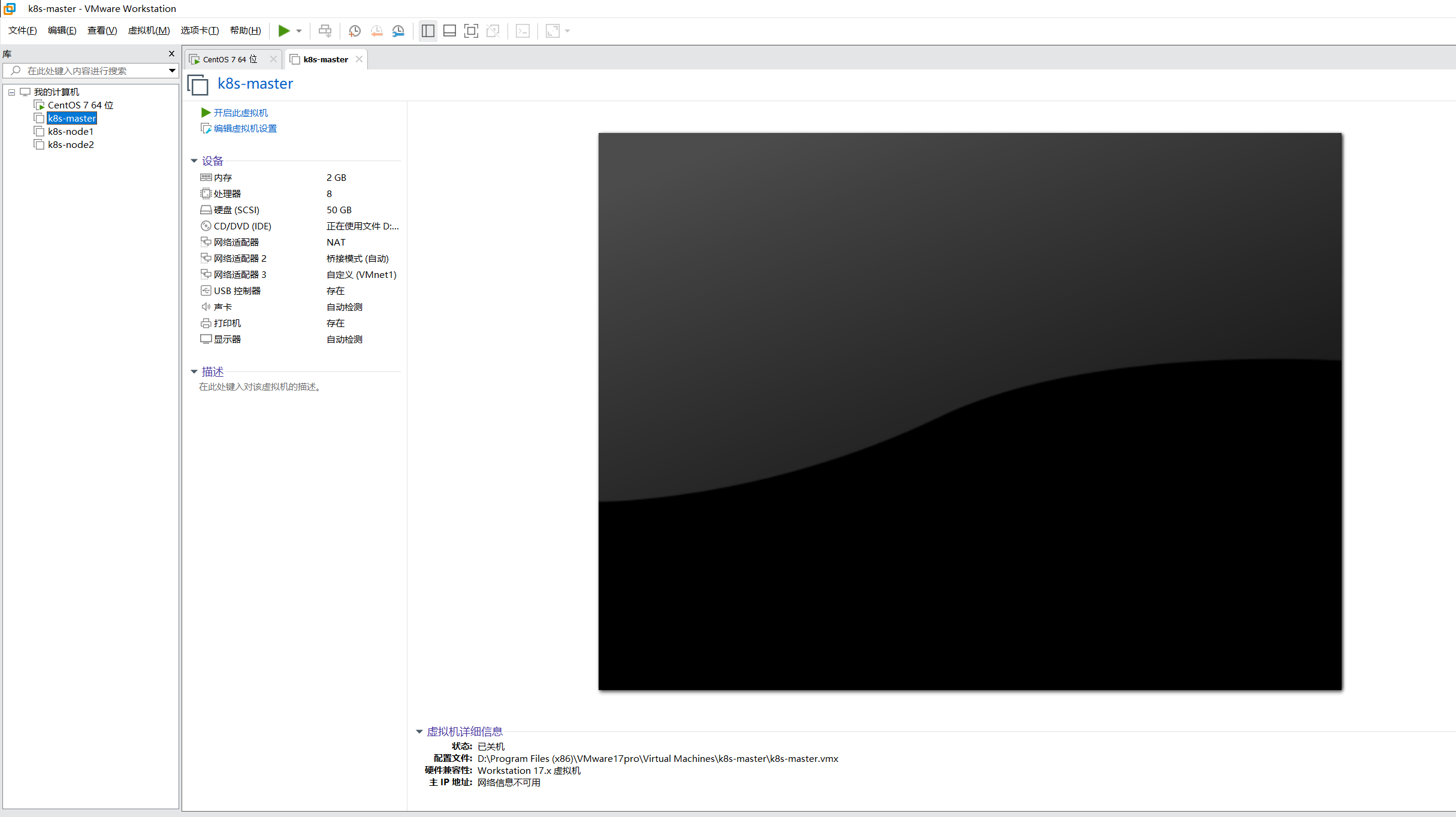
Task: Collapse the 设备 section
Action: tap(194, 161)
